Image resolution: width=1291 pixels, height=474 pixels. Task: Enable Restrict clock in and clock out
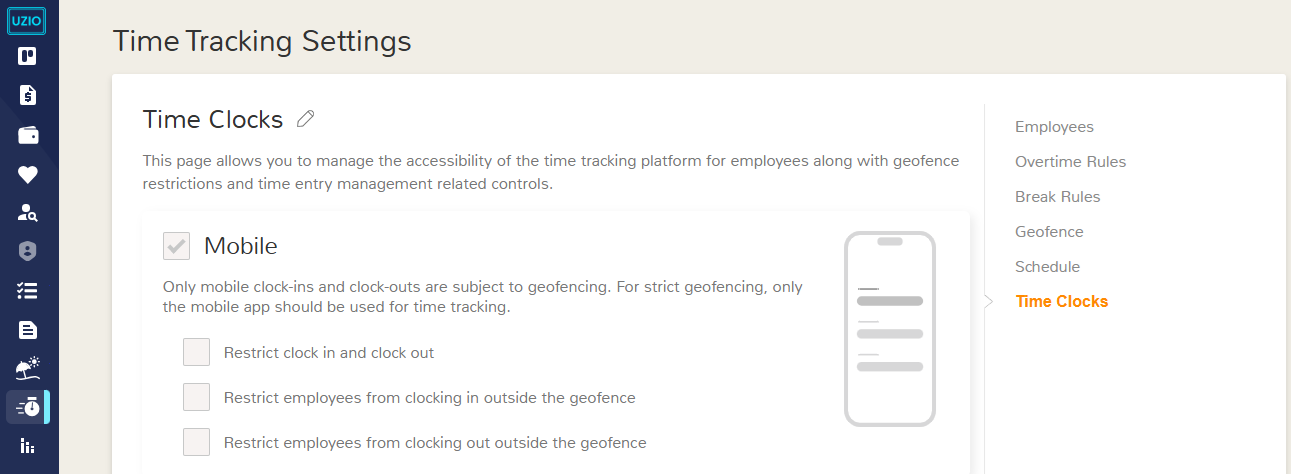click(196, 352)
